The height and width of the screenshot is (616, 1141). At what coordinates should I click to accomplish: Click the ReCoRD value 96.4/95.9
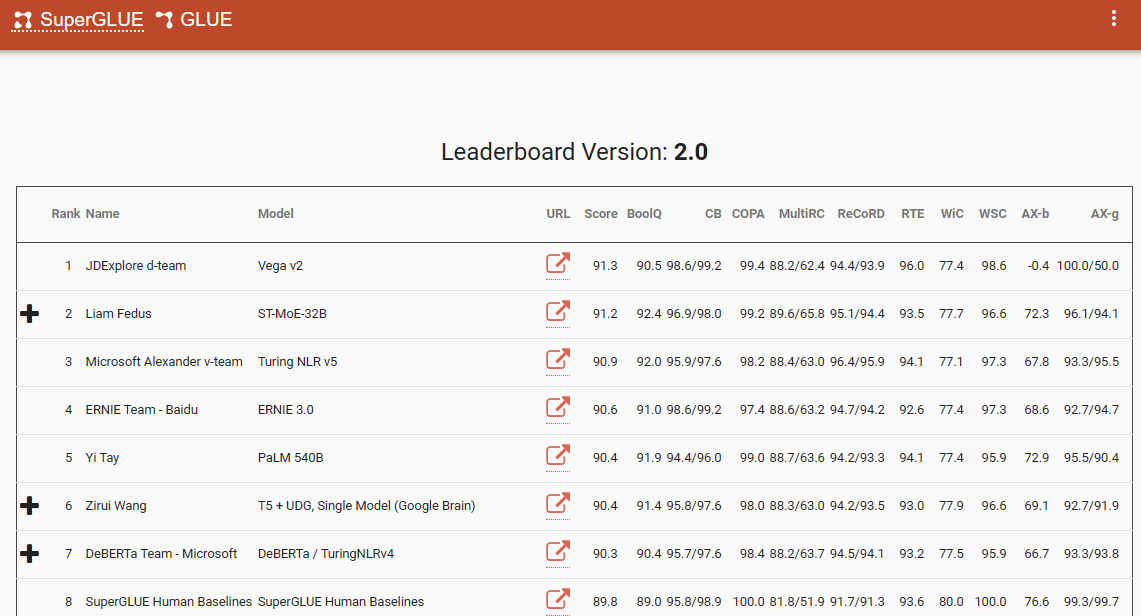pos(857,361)
